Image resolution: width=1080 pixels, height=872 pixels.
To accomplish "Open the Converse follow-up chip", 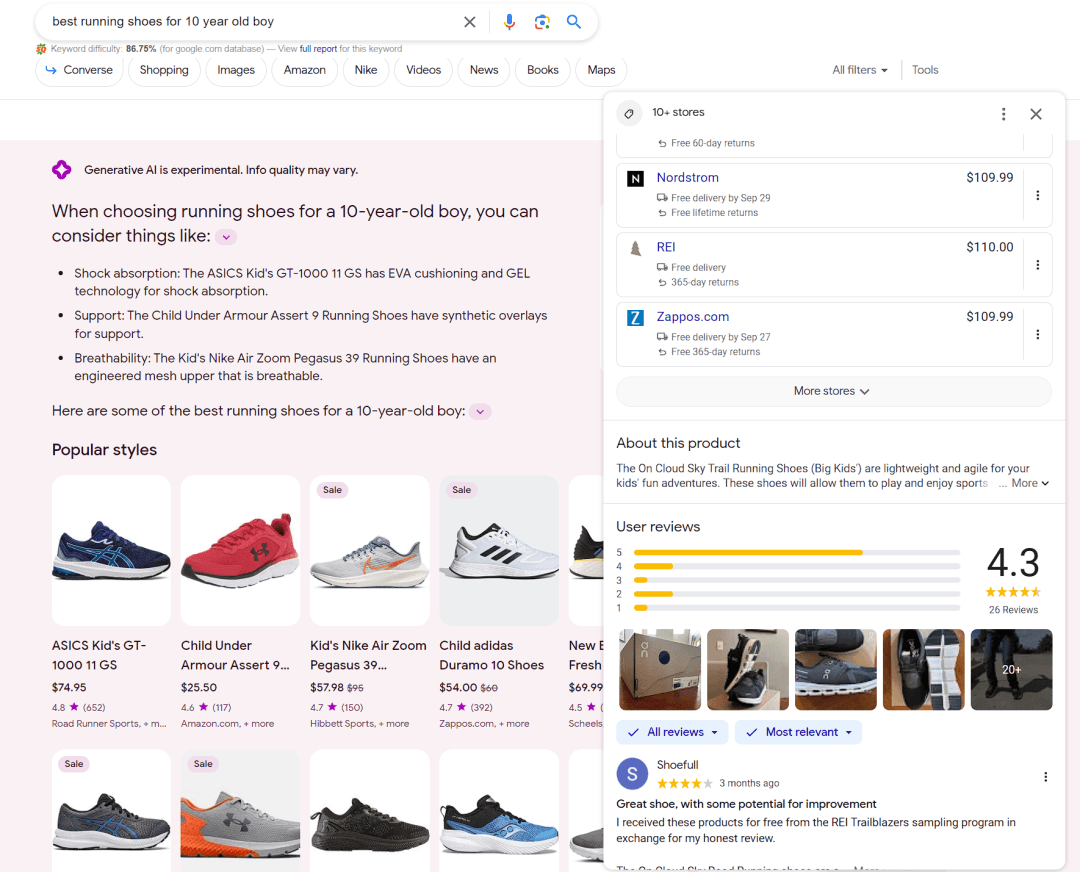I will click(79, 70).
